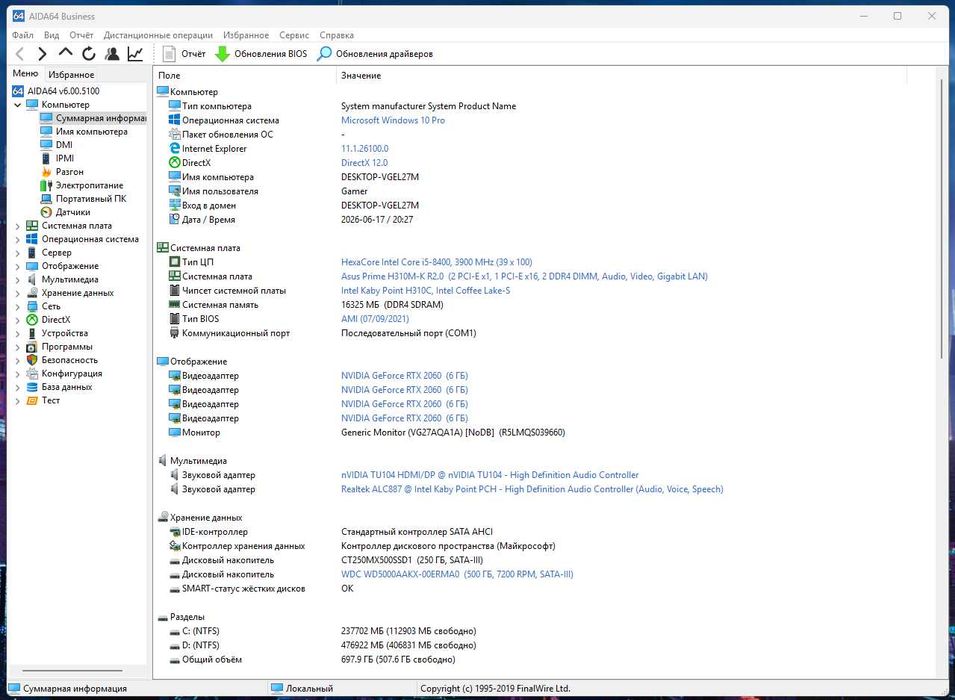Viewport: 955px width, 700px height.
Task: Click the Устройства tree icon
Action: [x=32, y=333]
